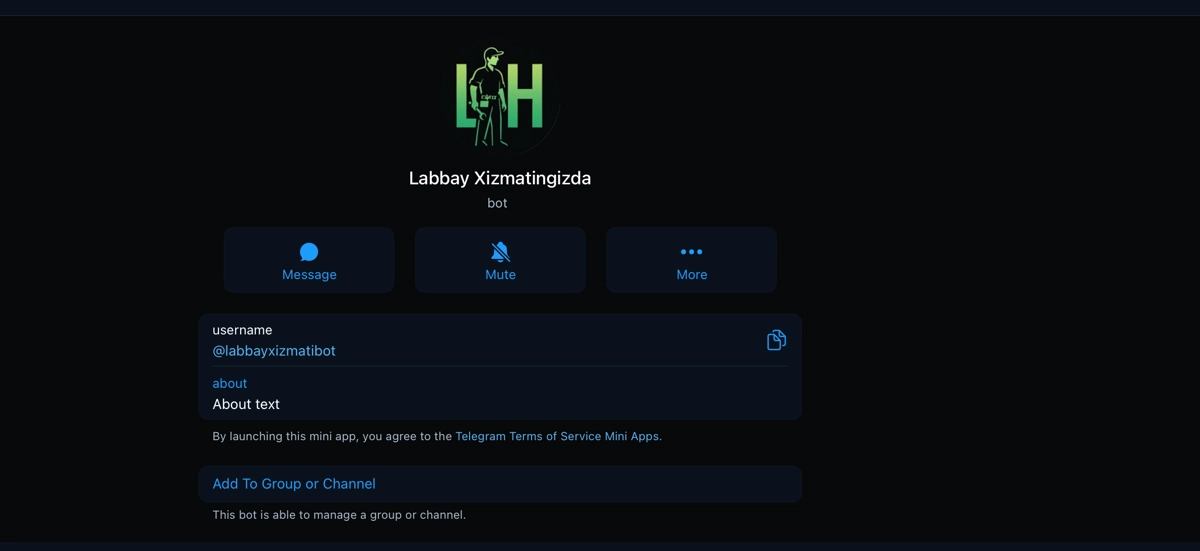
Task: Click the Message speech bubble icon
Action: [309, 252]
